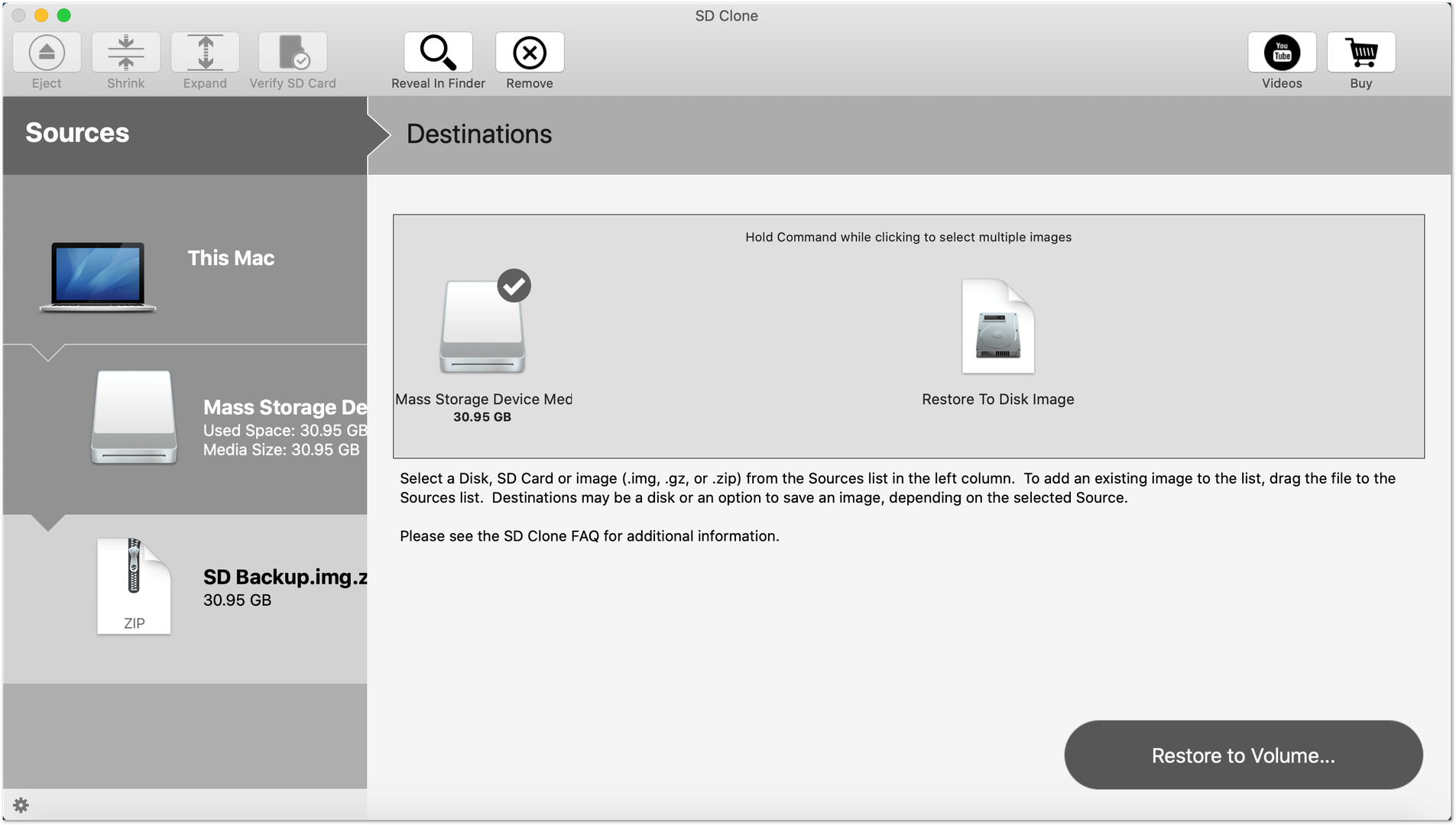
Task: Toggle checkmark on Mass Storage destination
Action: point(514,286)
